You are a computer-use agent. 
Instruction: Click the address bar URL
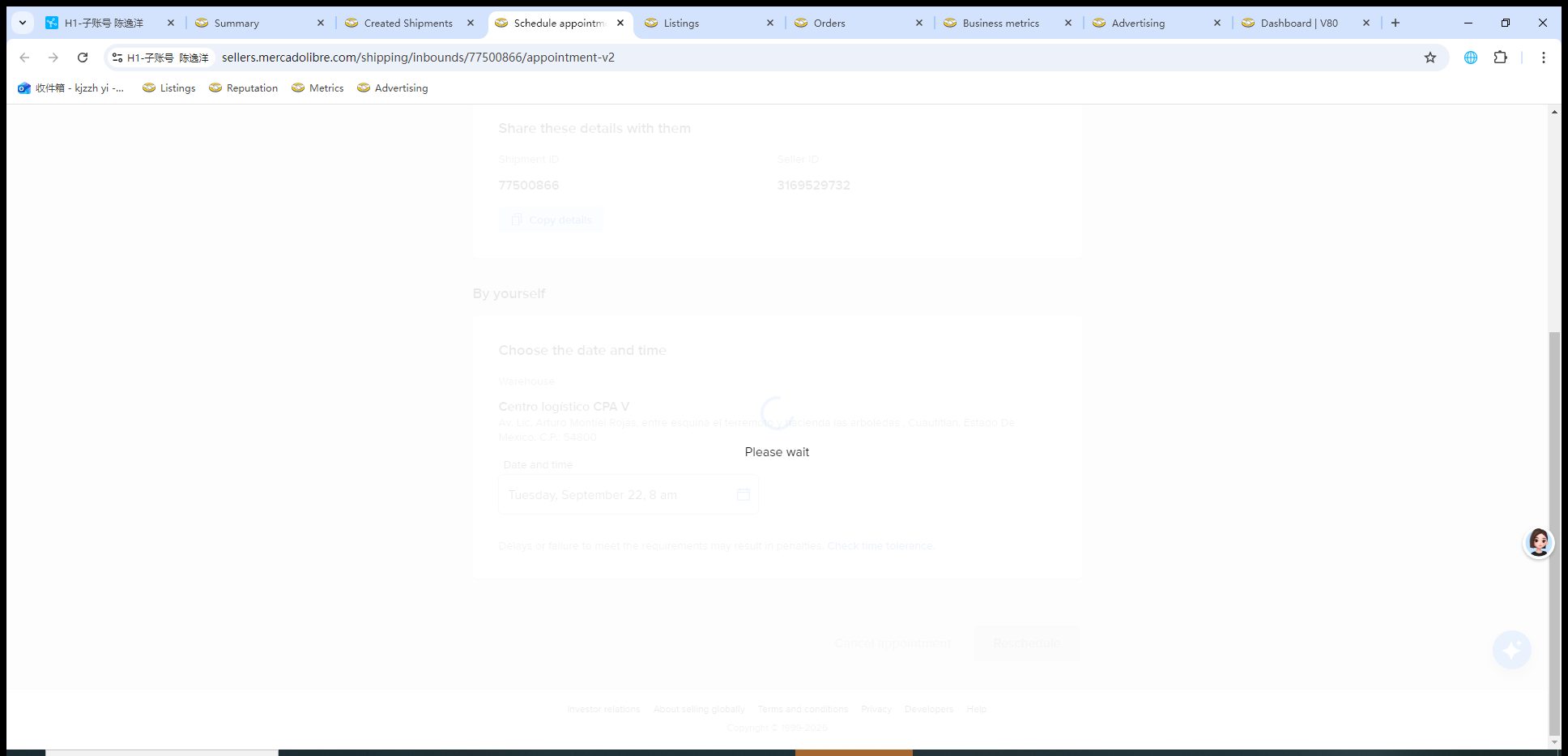418,58
